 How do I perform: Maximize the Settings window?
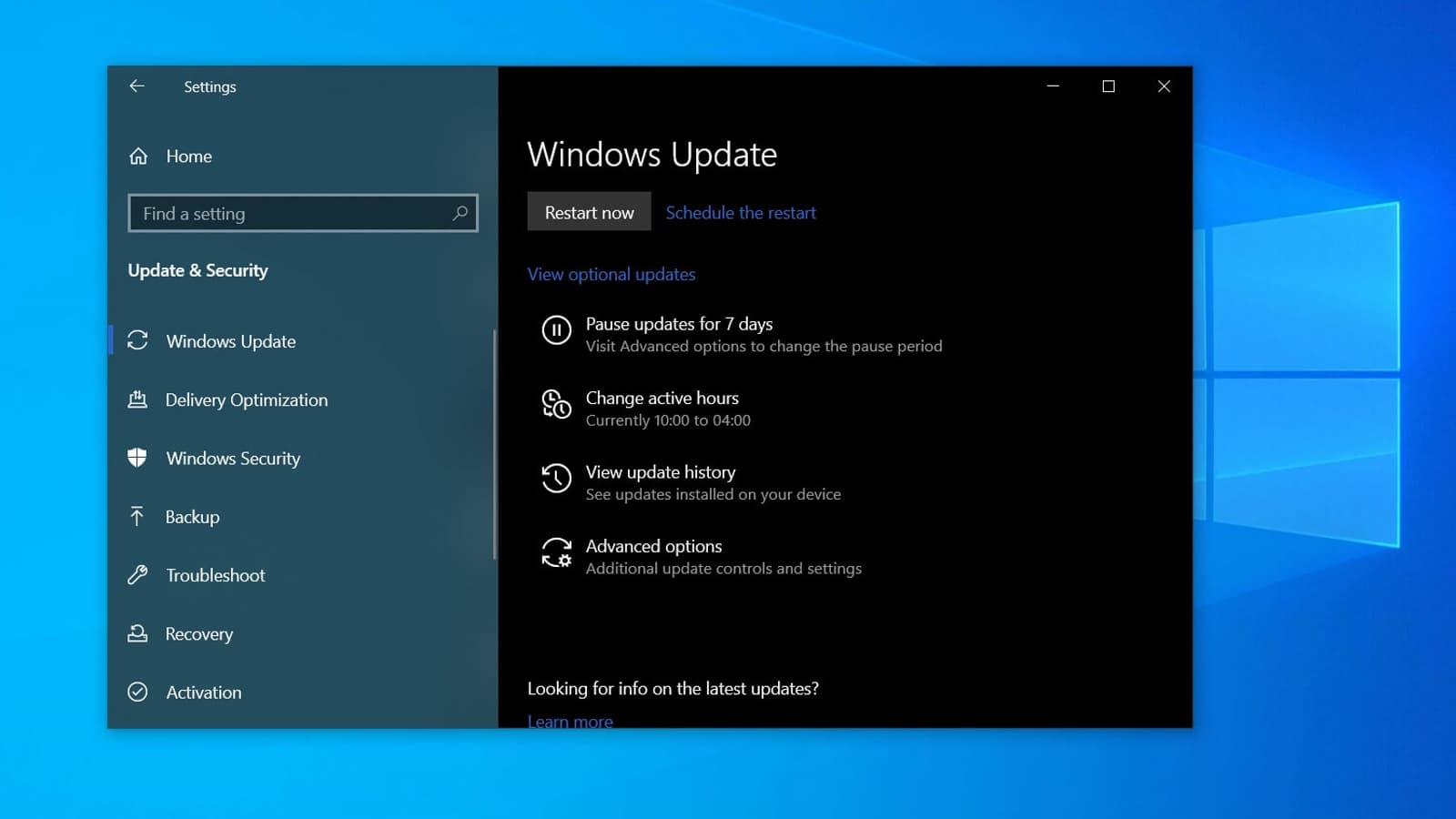1108,86
